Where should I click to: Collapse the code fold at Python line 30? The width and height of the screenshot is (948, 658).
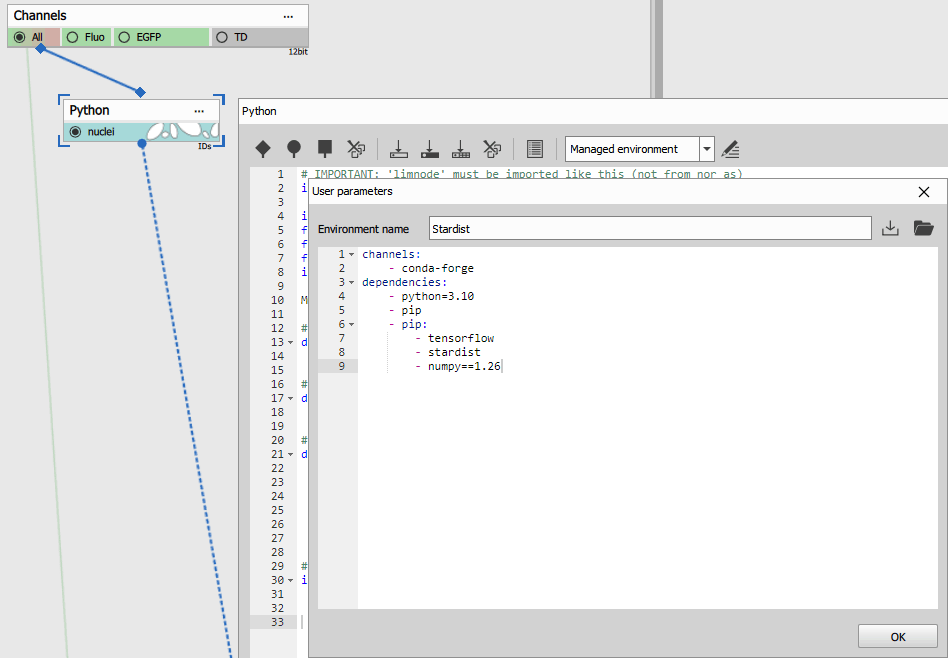coord(290,580)
